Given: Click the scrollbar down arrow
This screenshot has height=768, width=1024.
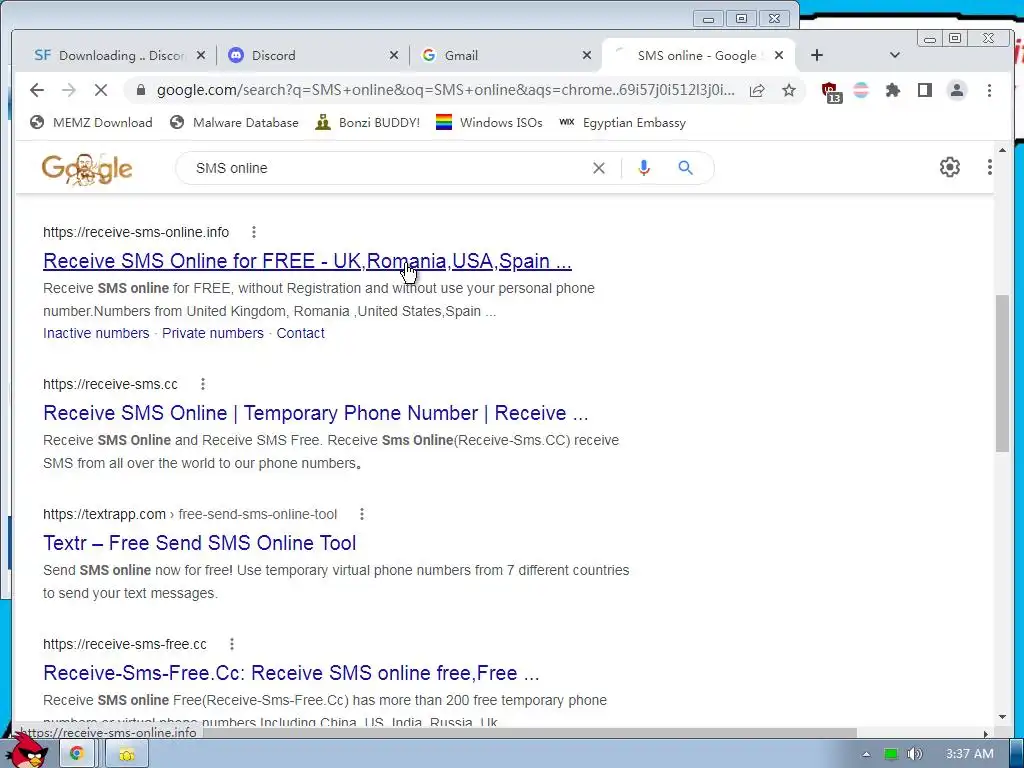Looking at the screenshot, I should 1002,717.
